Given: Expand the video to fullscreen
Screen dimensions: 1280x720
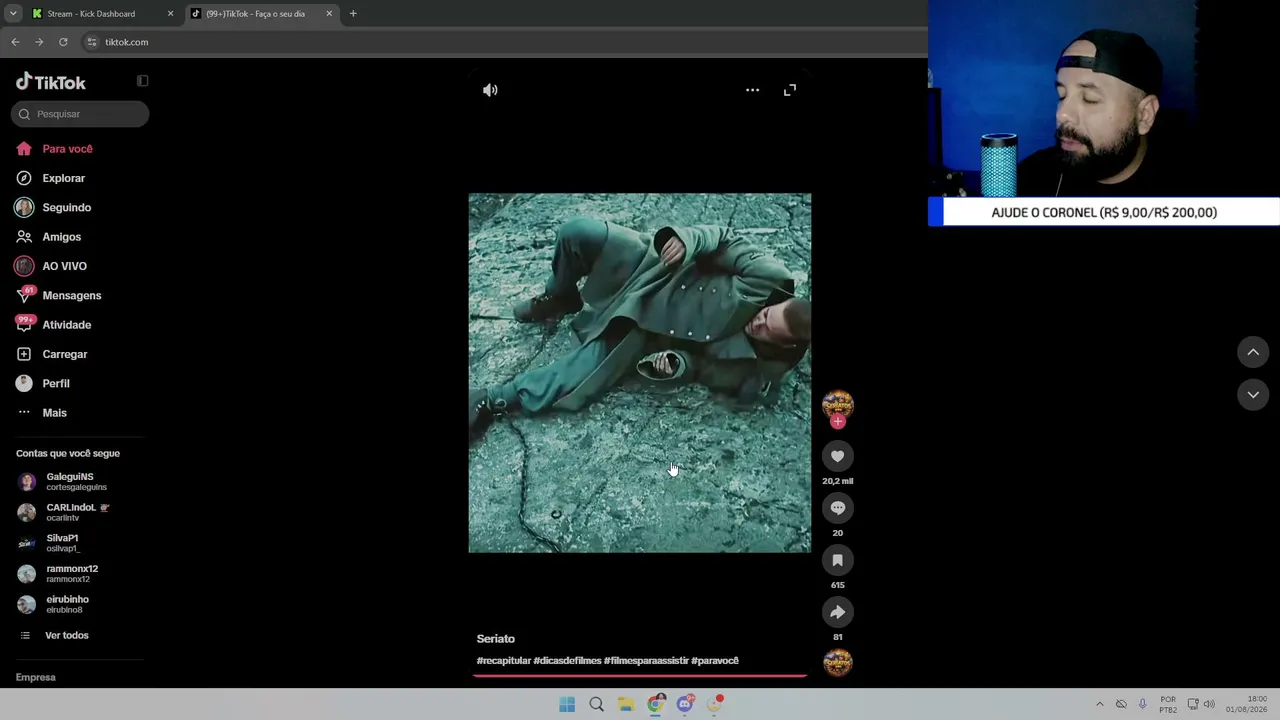Looking at the screenshot, I should pyautogui.click(x=790, y=90).
